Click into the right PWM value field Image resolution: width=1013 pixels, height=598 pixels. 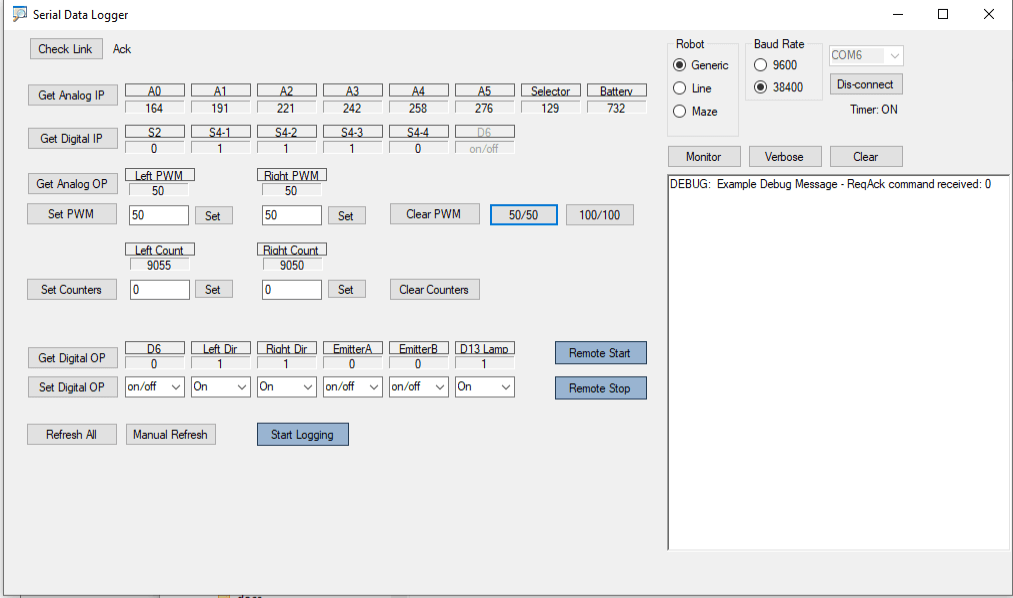click(291, 215)
